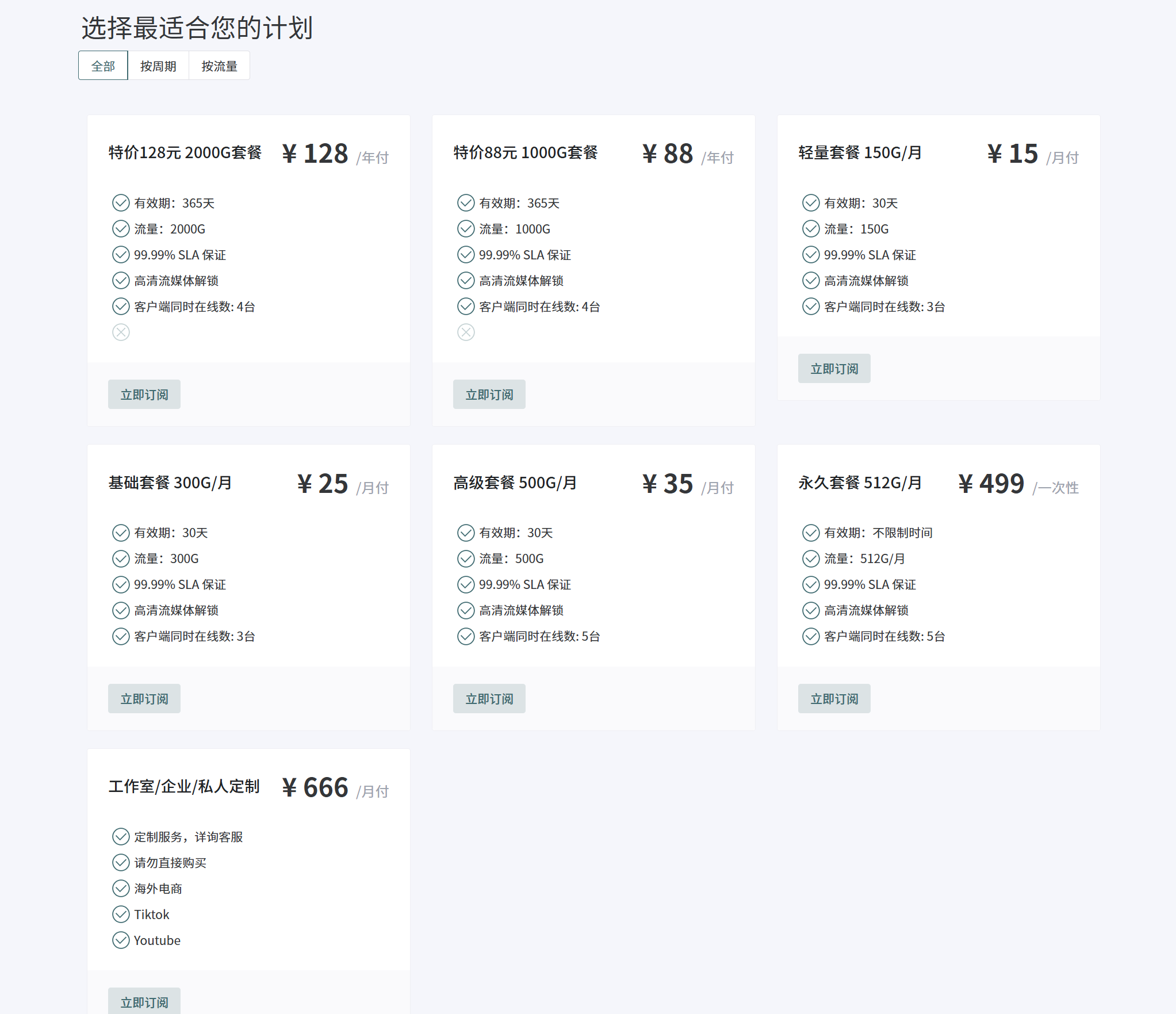Click 立即订阅 on 永久套餐 512G/月

coord(834,699)
